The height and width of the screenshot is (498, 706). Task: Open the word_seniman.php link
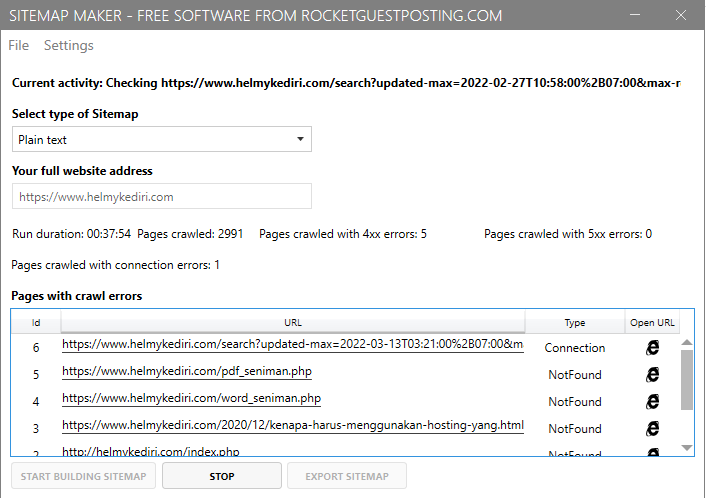pyautogui.click(x=191, y=398)
